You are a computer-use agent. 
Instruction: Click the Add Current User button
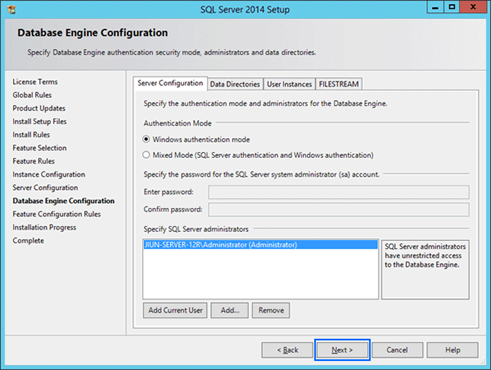(x=175, y=310)
